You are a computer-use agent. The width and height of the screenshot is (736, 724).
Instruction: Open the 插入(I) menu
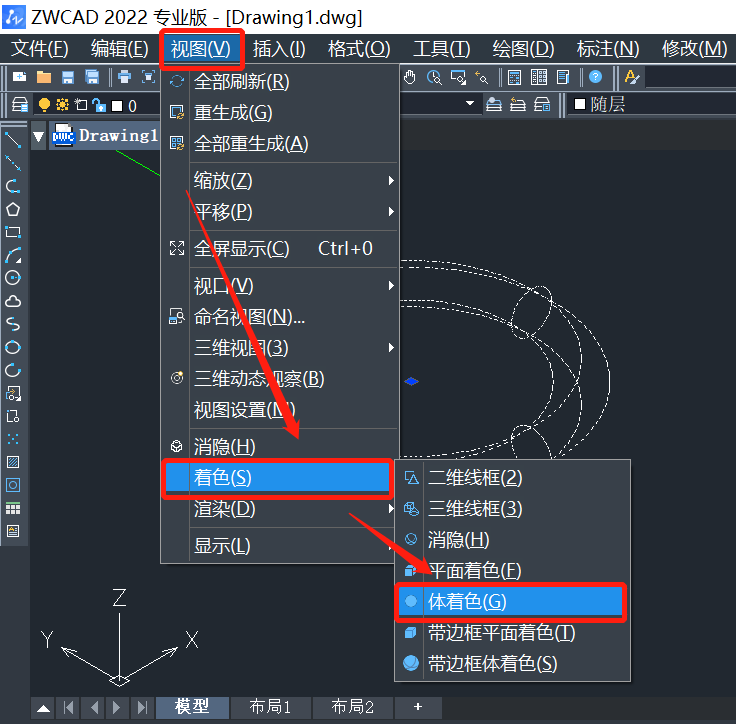(279, 48)
